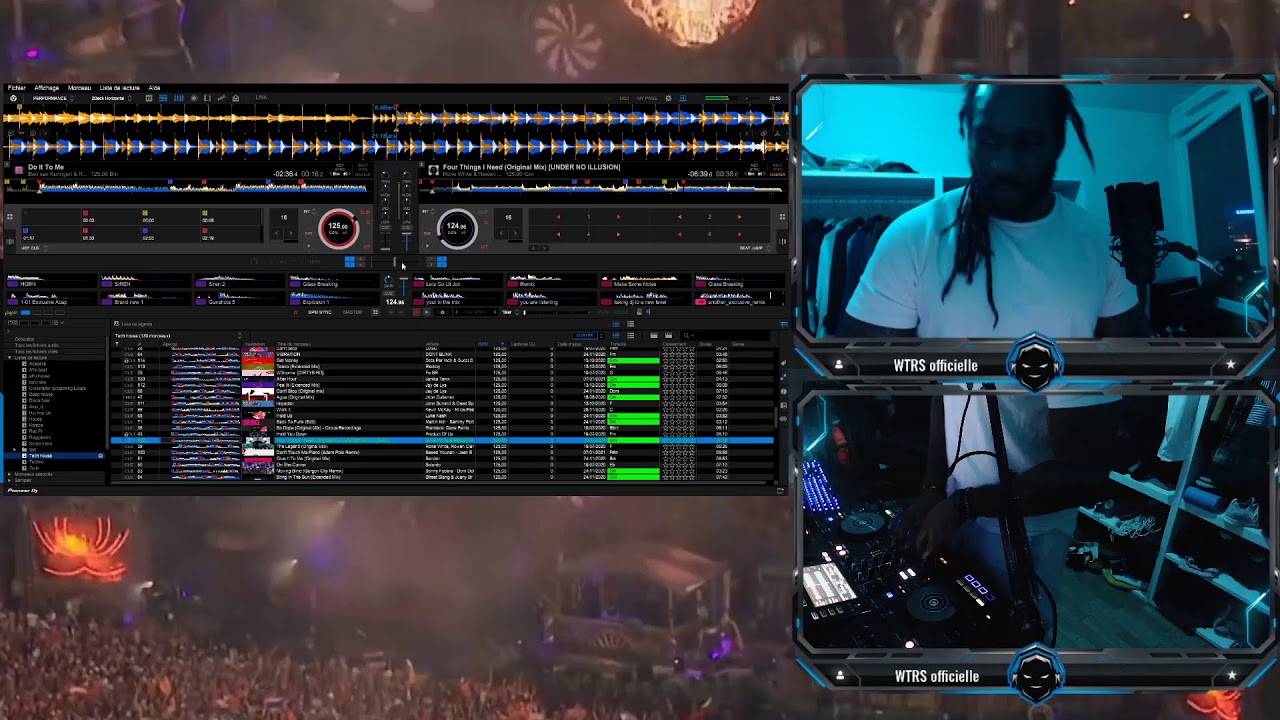Trigger the Make Some Noise sampler slot
The width and height of the screenshot is (1280, 720).
pos(644,281)
